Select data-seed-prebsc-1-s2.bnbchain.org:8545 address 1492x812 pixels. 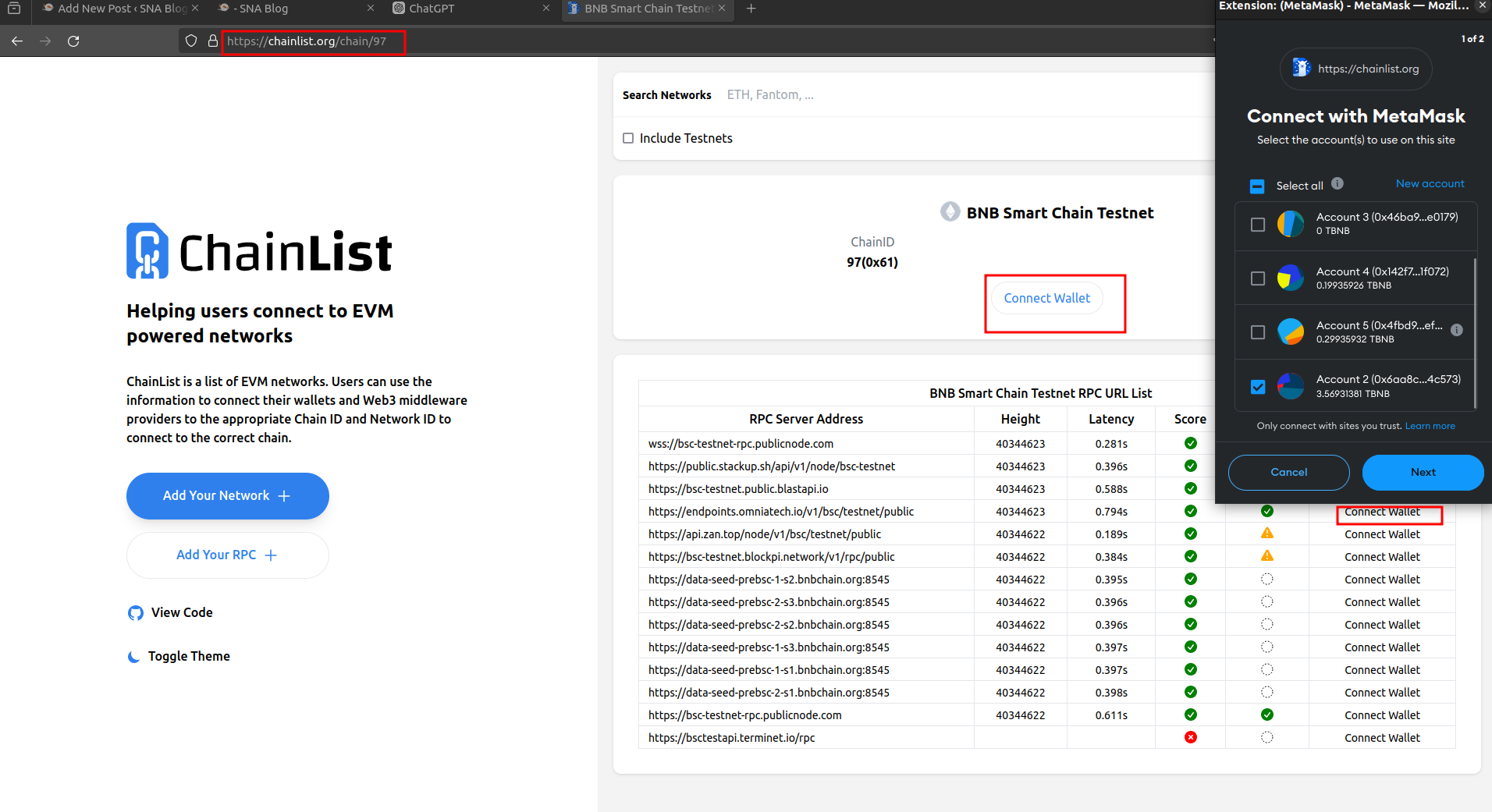coord(769,580)
